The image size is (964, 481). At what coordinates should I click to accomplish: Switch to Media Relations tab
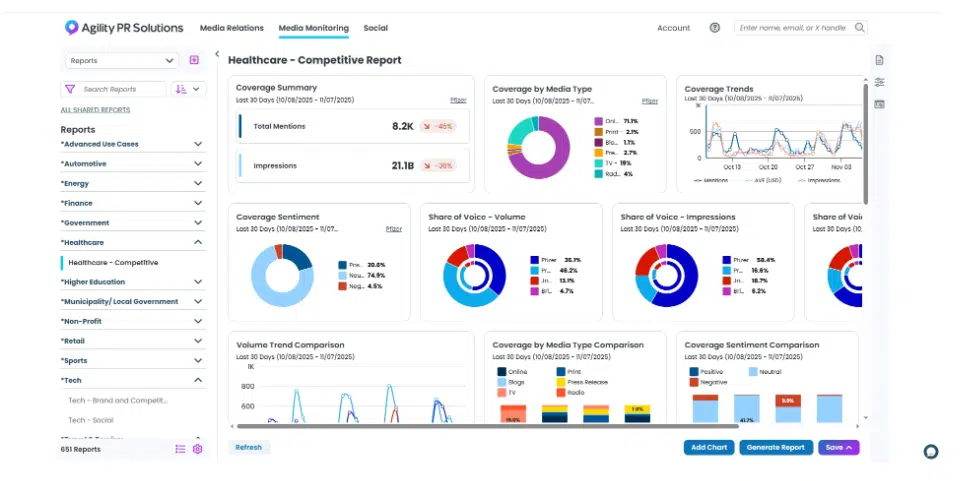232,28
